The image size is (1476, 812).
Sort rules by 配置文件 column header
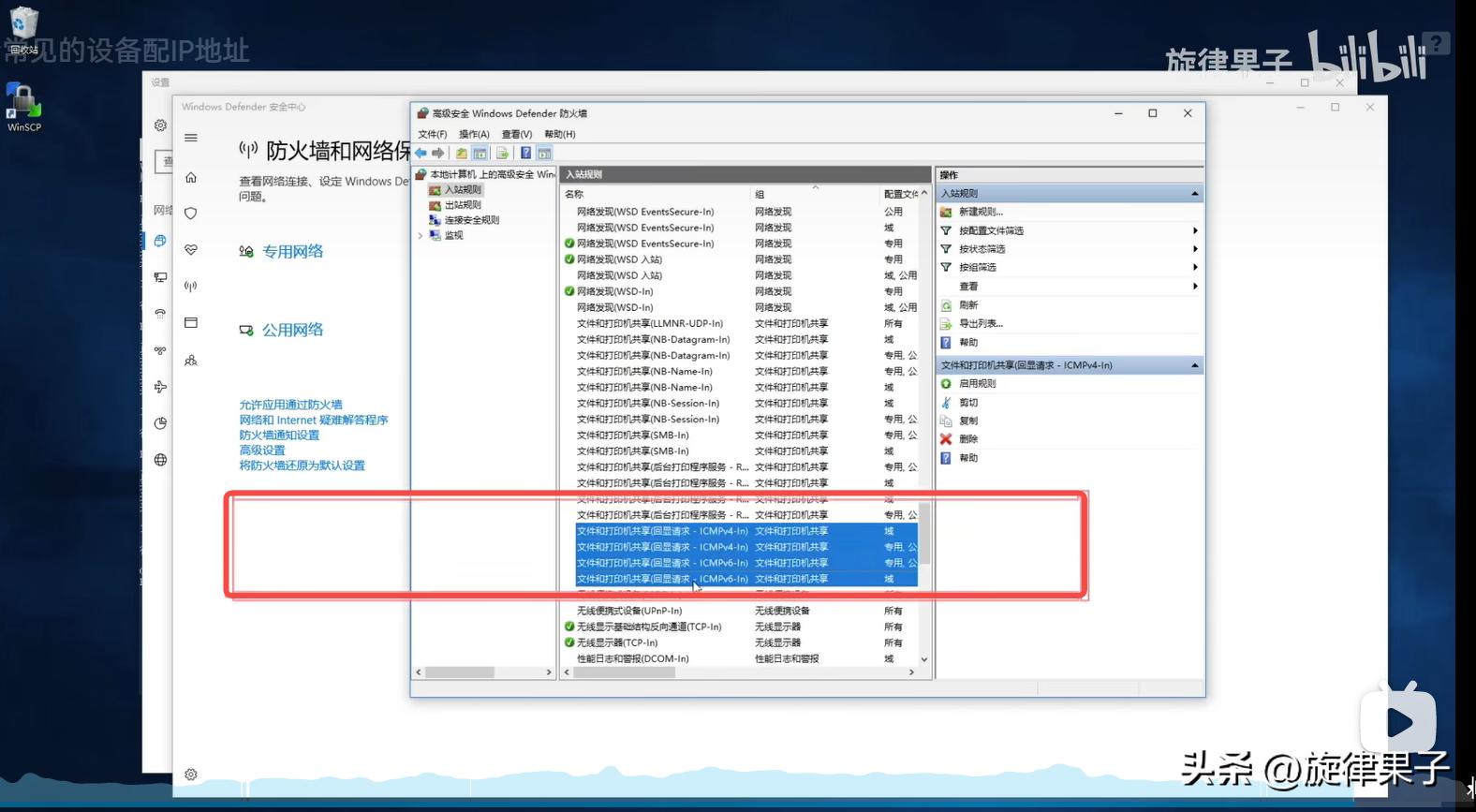(900, 194)
